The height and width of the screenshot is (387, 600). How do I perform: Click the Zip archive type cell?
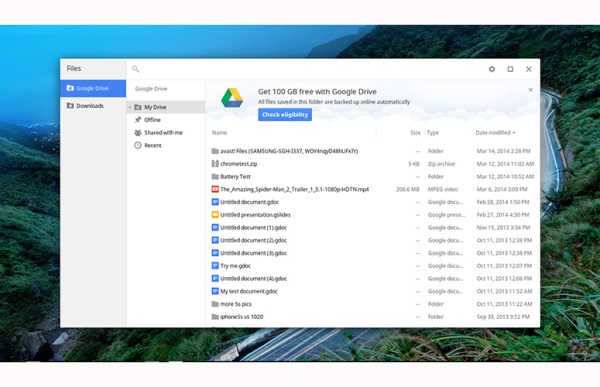pos(441,164)
